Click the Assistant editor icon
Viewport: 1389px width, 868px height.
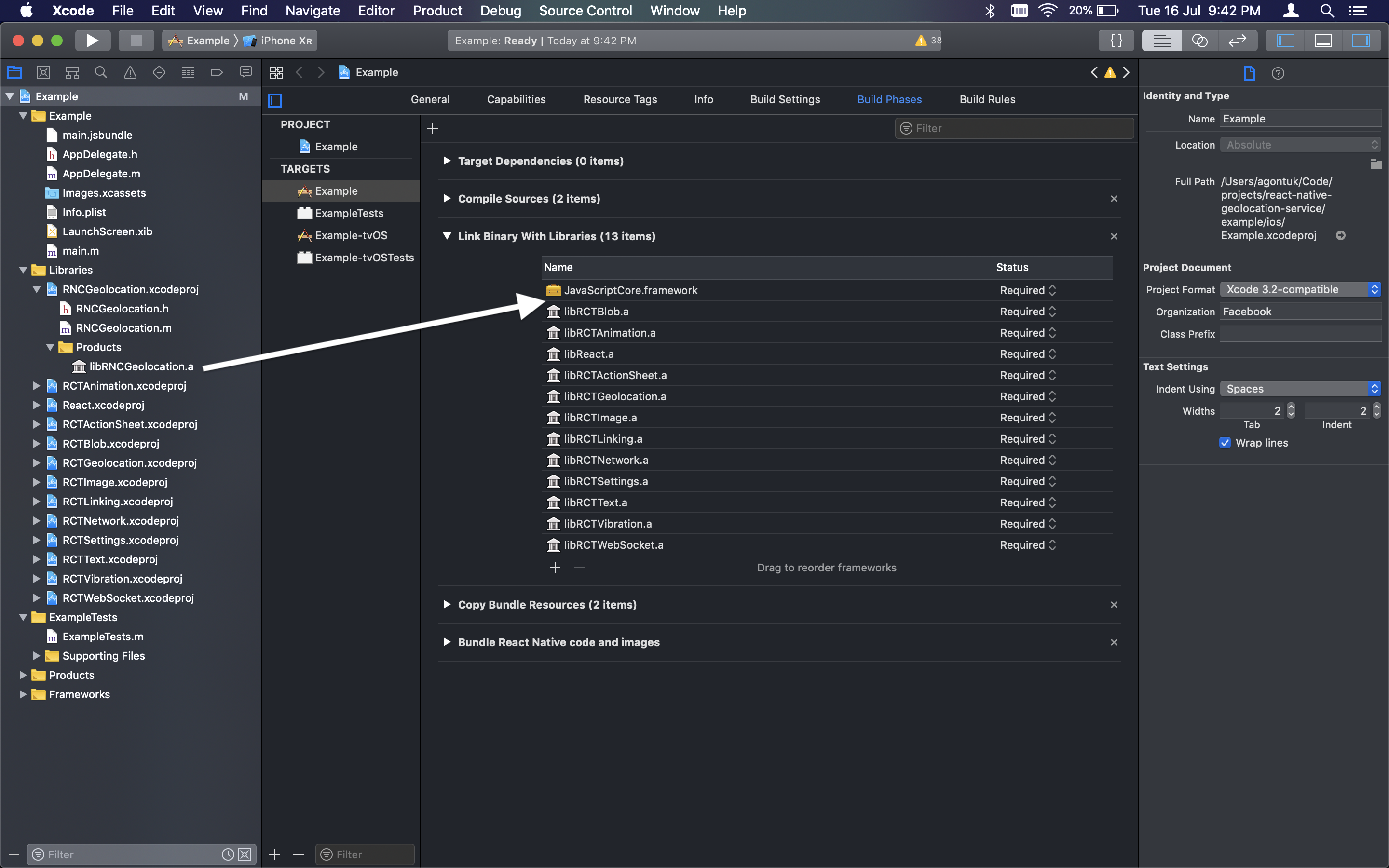point(1198,40)
